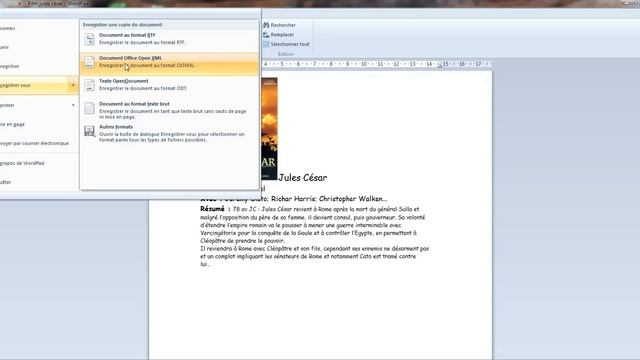Click the Remplacer icon
The width and height of the screenshot is (640, 360).
266,35
